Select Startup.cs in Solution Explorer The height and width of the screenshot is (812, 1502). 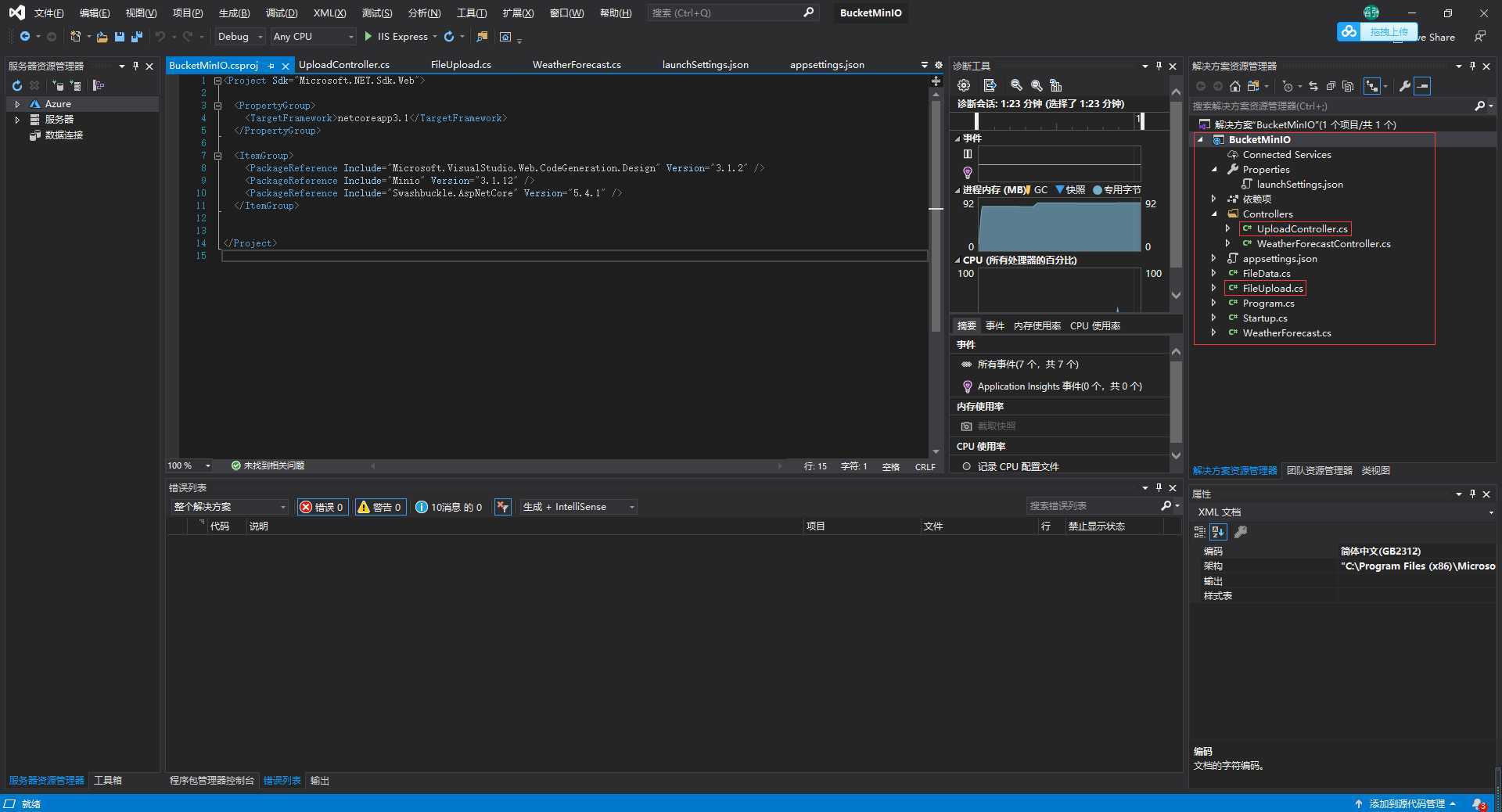1264,318
